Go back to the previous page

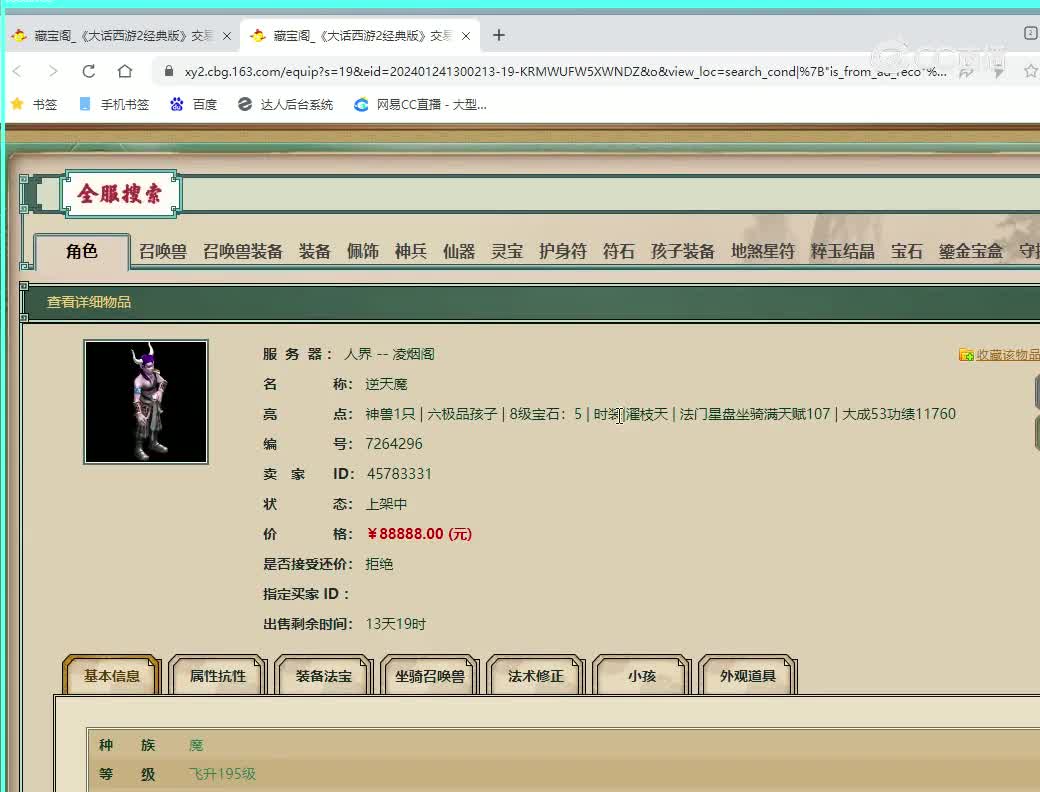click(17, 71)
